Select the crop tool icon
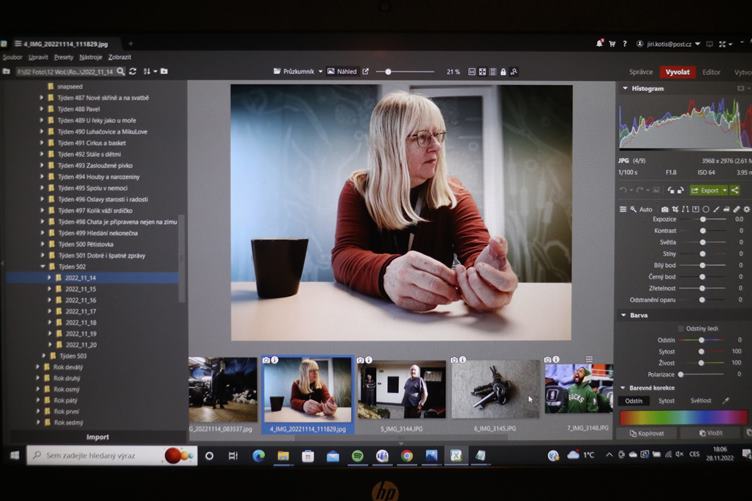The image size is (752, 501). pyautogui.click(x=675, y=210)
